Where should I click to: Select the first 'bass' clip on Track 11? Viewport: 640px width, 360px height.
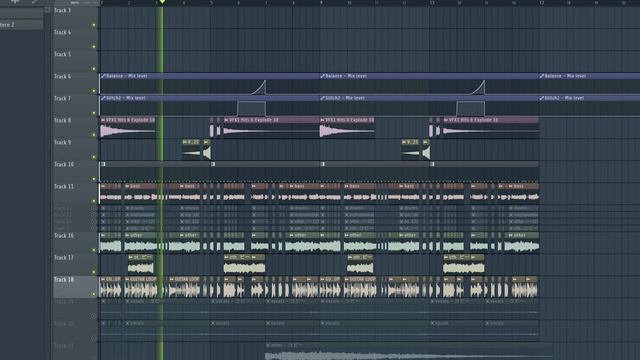[x=140, y=193]
